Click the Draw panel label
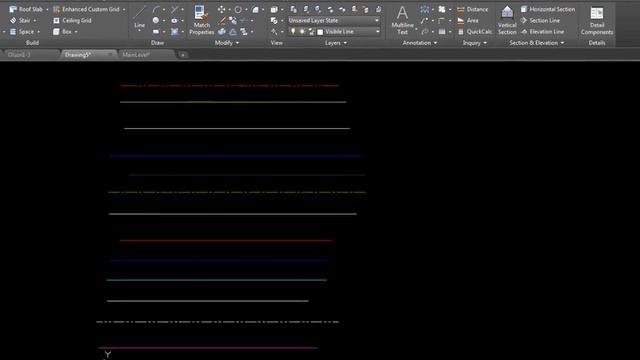Image resolution: width=640 pixels, height=360 pixels. 157,43
